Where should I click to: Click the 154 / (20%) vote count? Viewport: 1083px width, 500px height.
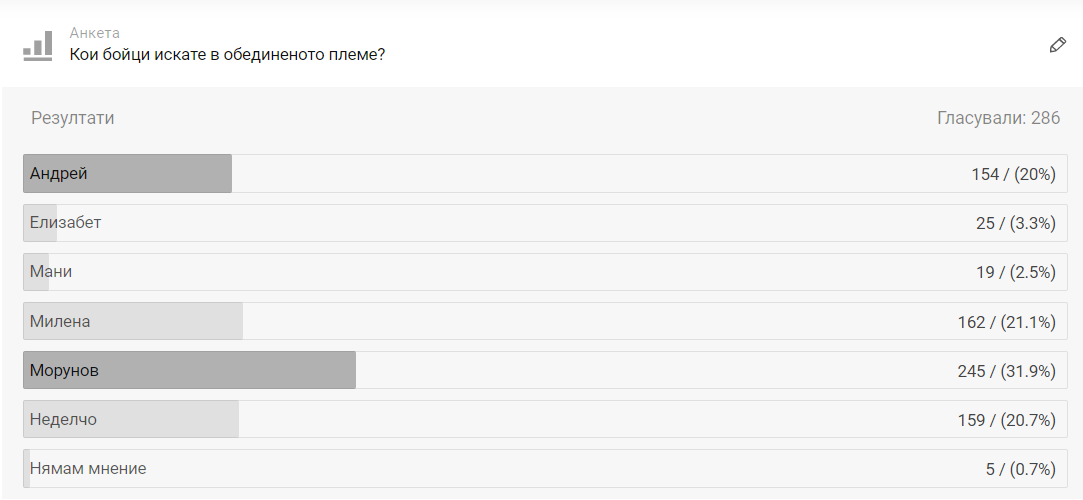(1013, 174)
